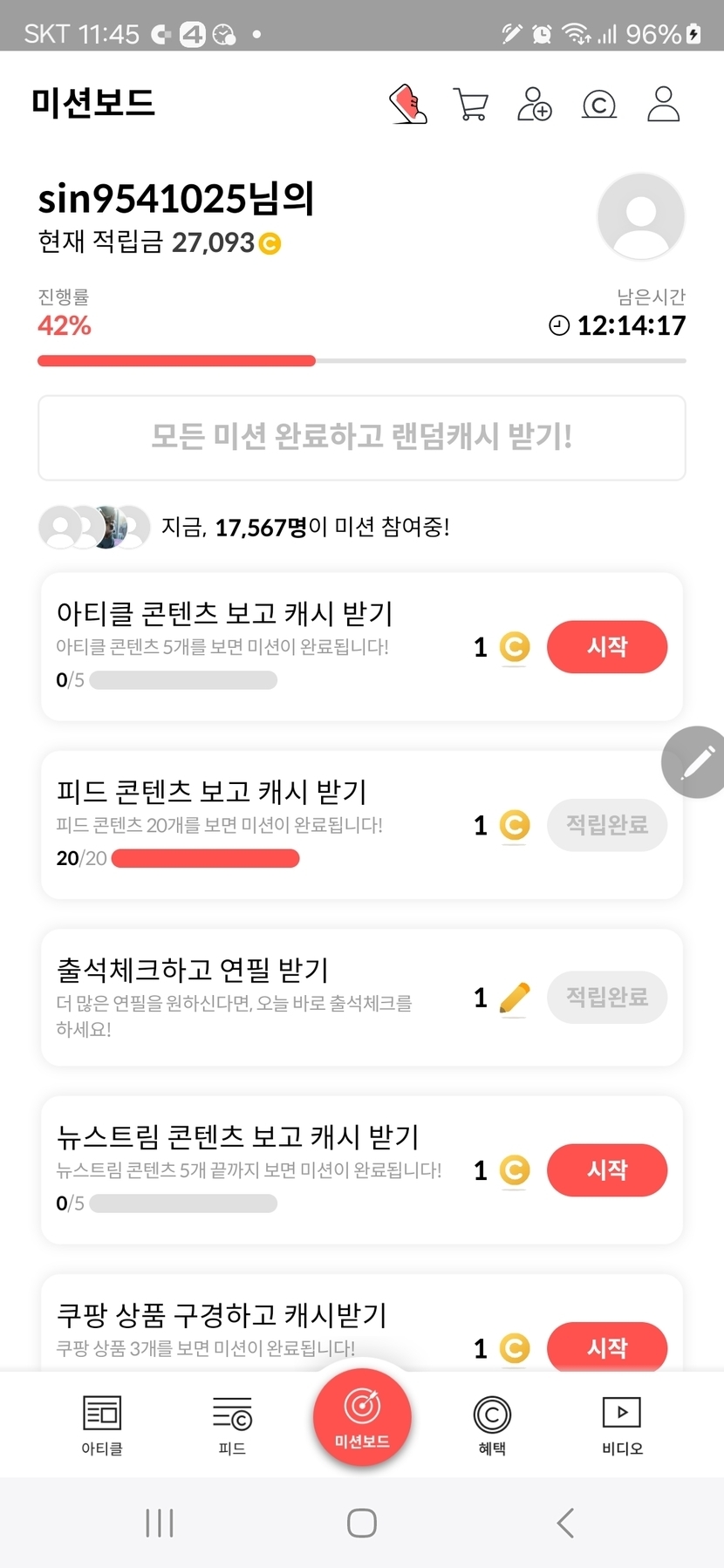Tap the participant avatars group
Screen dimensions: 724x1568
(94, 527)
